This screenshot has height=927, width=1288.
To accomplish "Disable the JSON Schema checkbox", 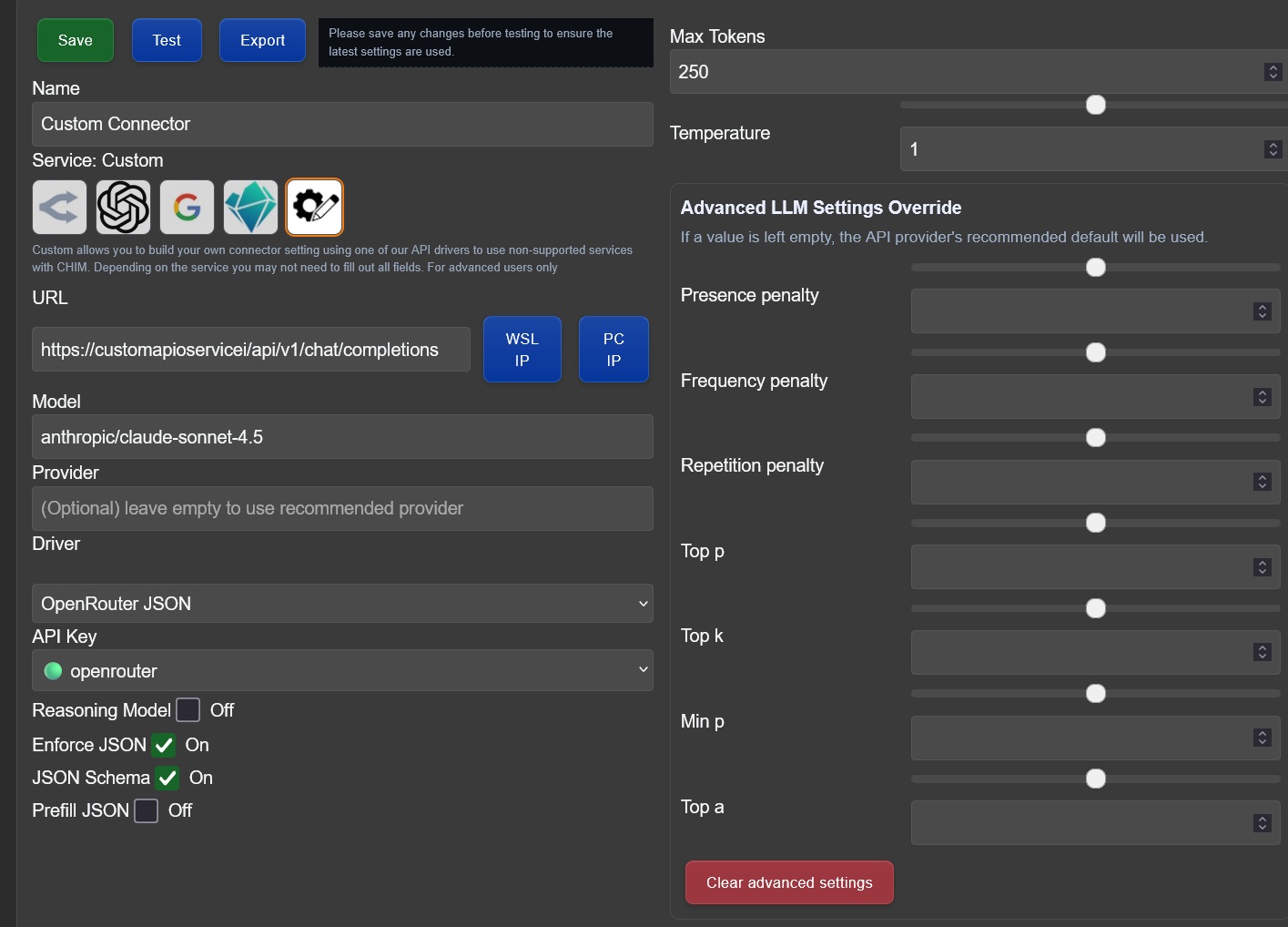I will pyautogui.click(x=167, y=779).
